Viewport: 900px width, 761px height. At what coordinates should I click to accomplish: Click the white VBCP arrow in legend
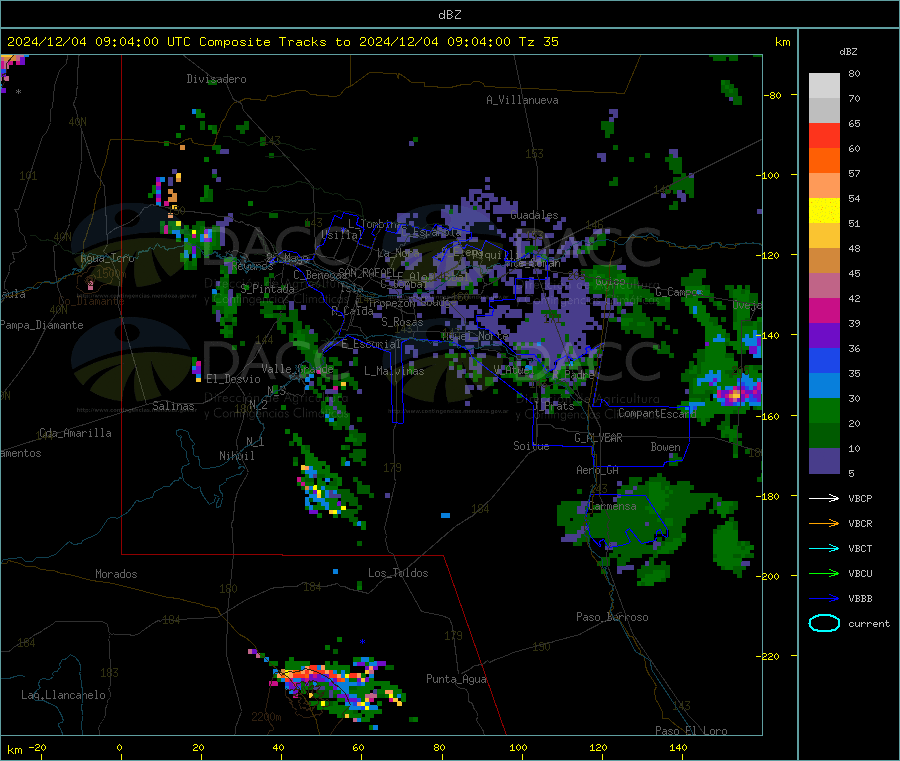tap(824, 498)
